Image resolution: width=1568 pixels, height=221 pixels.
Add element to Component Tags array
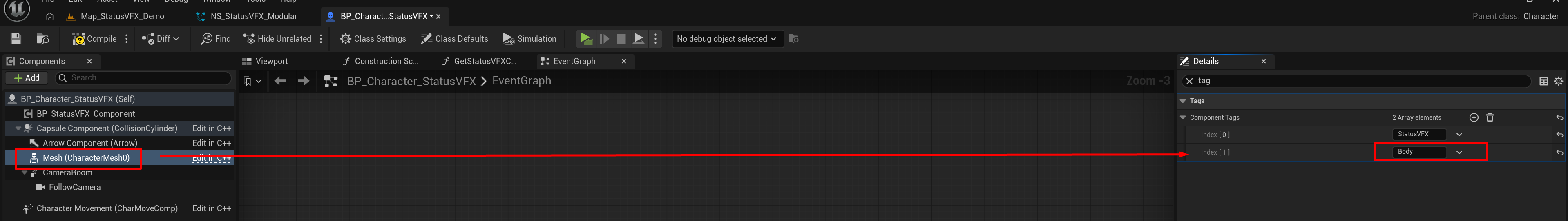point(1474,118)
